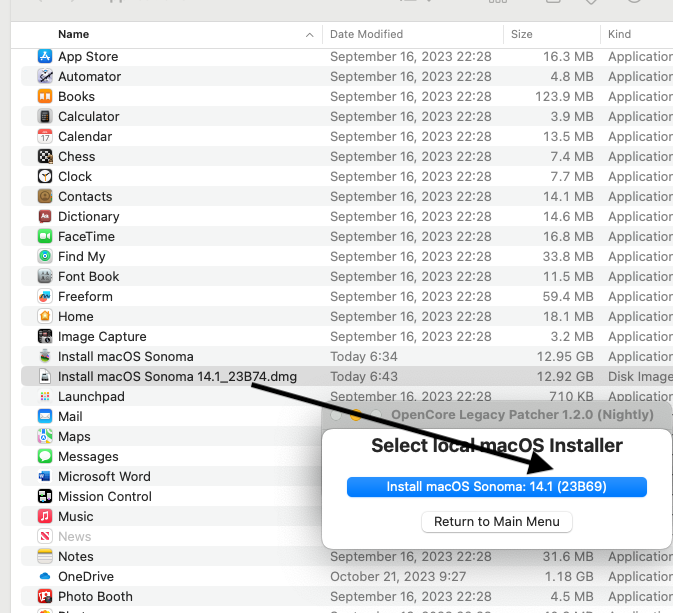Click the 'Disk Image' kind cell

point(640,376)
